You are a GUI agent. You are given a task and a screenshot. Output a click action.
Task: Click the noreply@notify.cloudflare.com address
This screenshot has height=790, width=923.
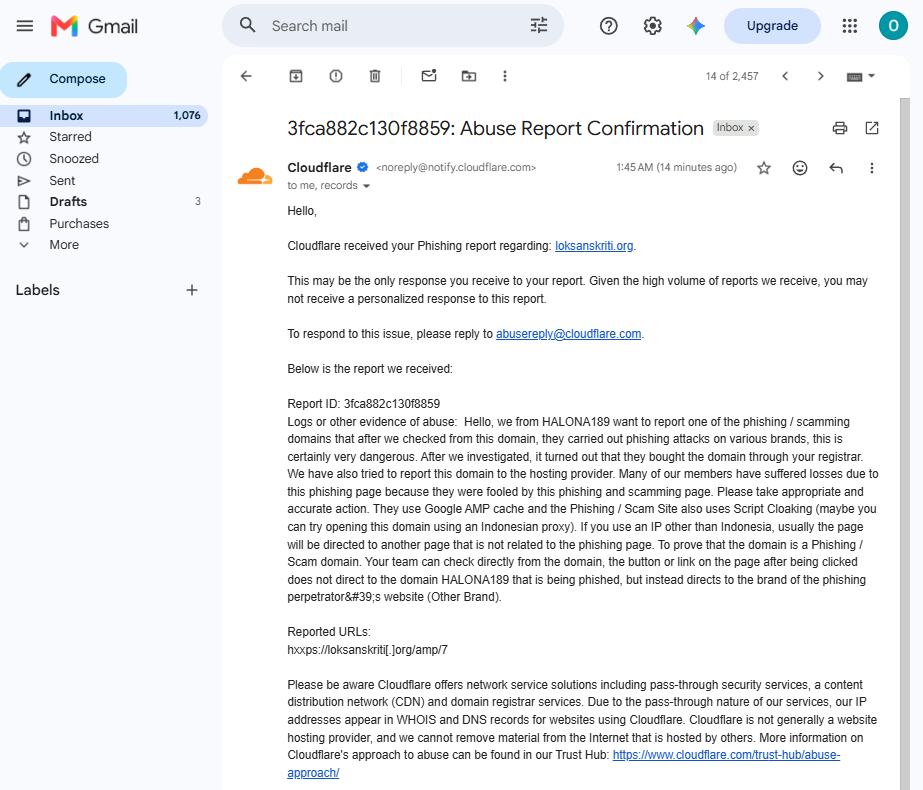[x=456, y=168]
